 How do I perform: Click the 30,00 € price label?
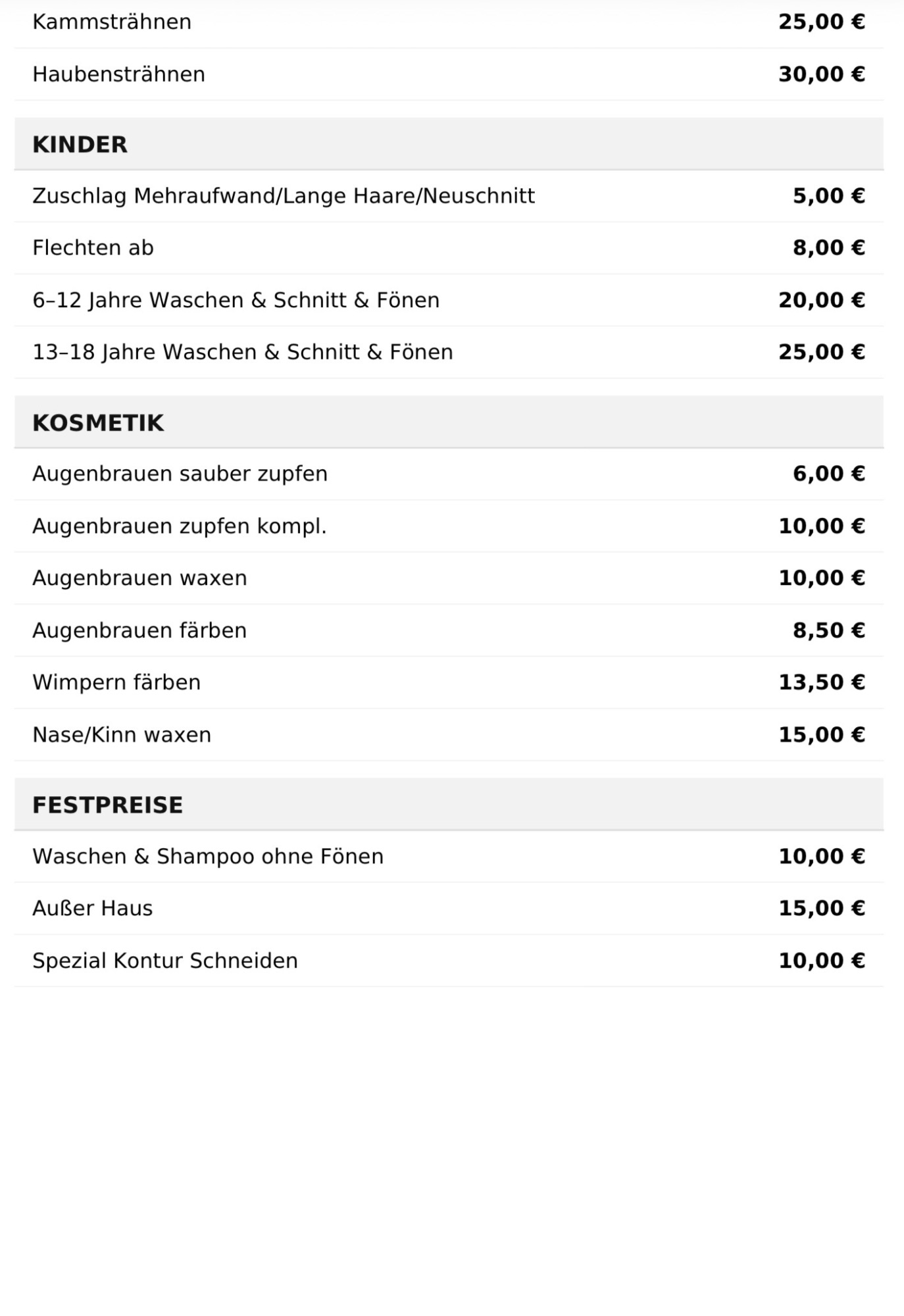click(821, 74)
